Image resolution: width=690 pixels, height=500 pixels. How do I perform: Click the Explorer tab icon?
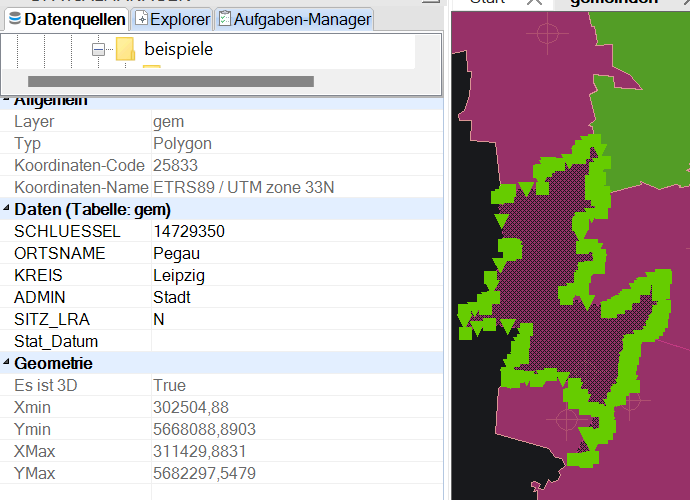(x=141, y=18)
